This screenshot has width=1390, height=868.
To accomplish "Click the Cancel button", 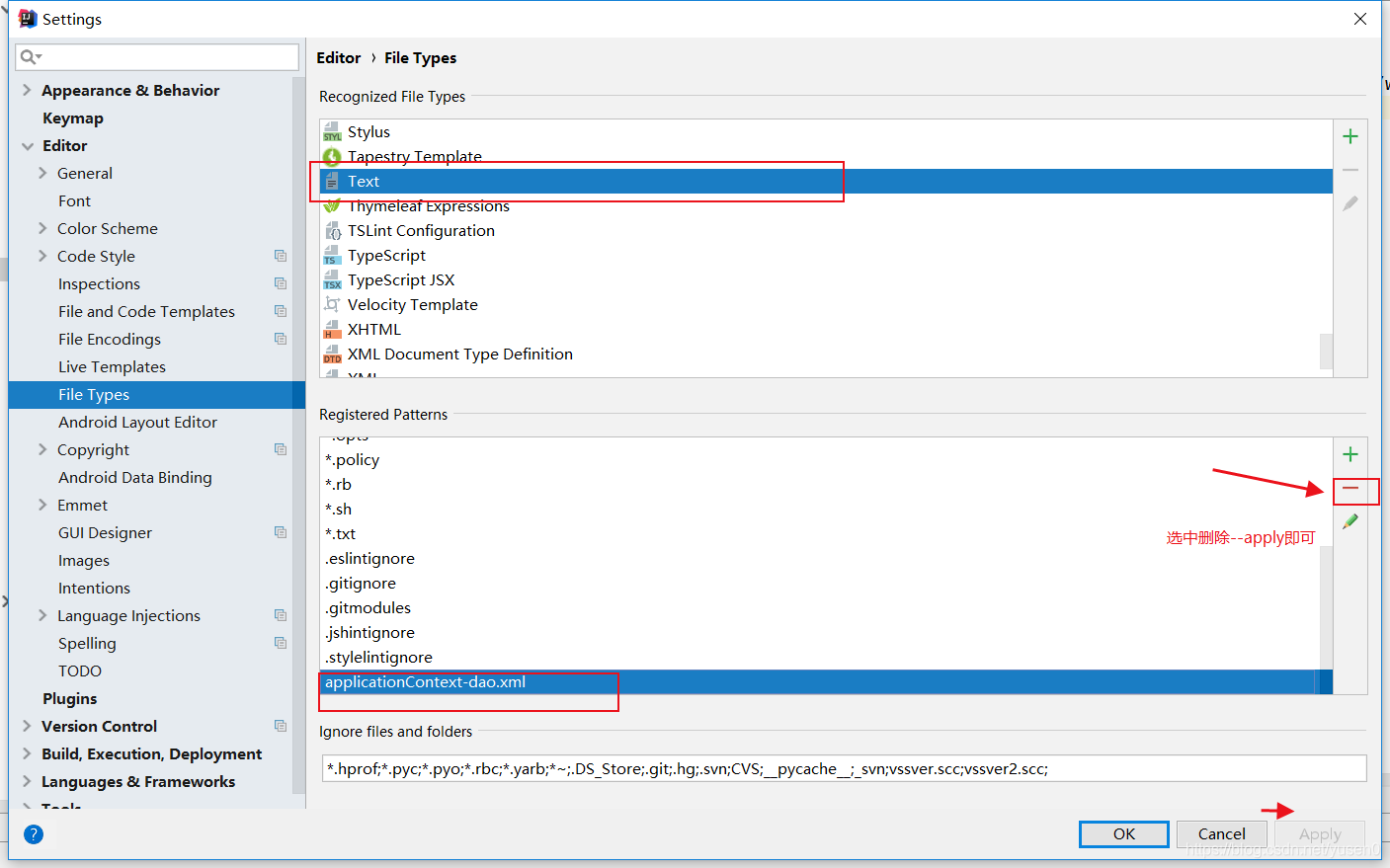I will (1222, 834).
